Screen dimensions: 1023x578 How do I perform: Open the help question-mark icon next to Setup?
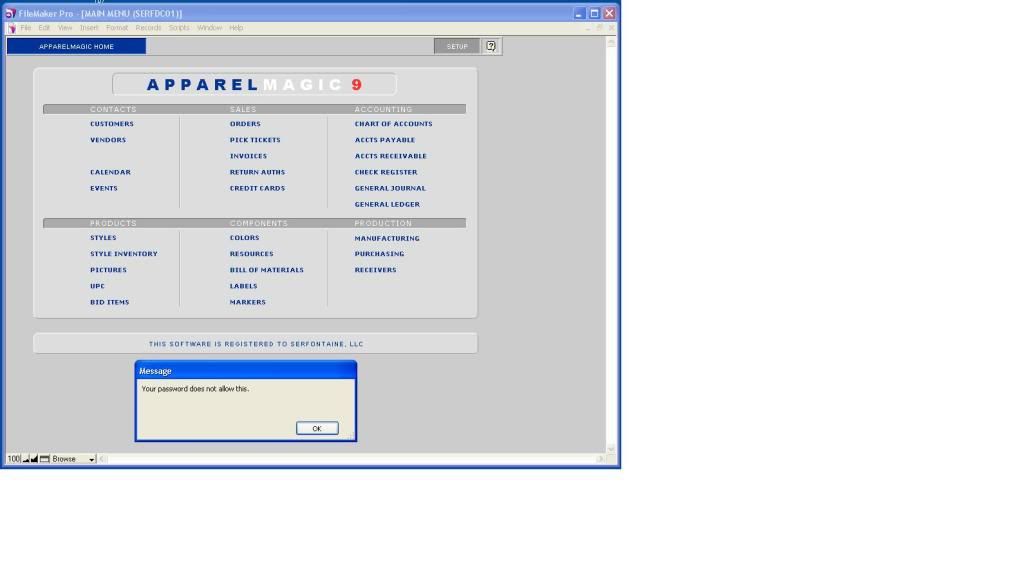pos(491,46)
